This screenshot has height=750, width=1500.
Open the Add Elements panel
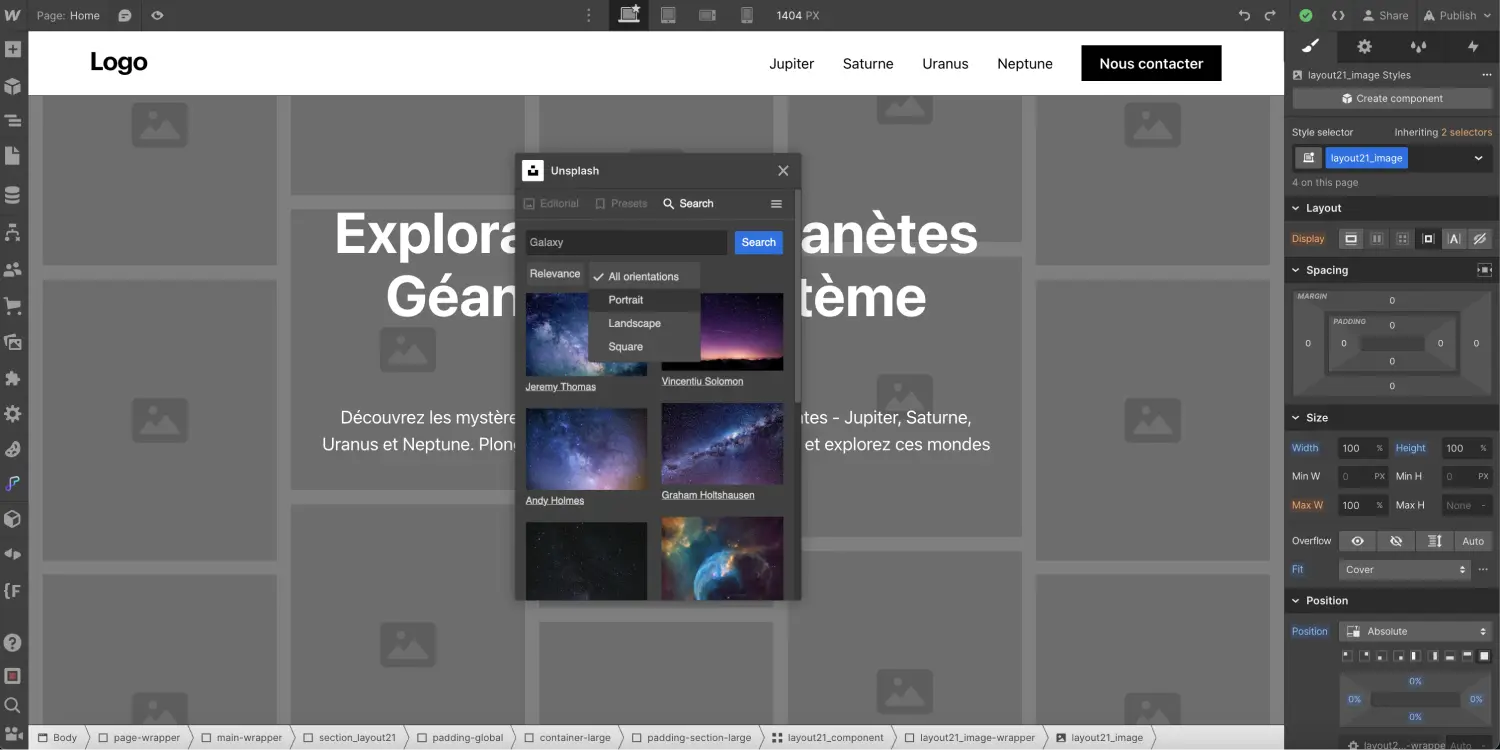(x=13, y=48)
